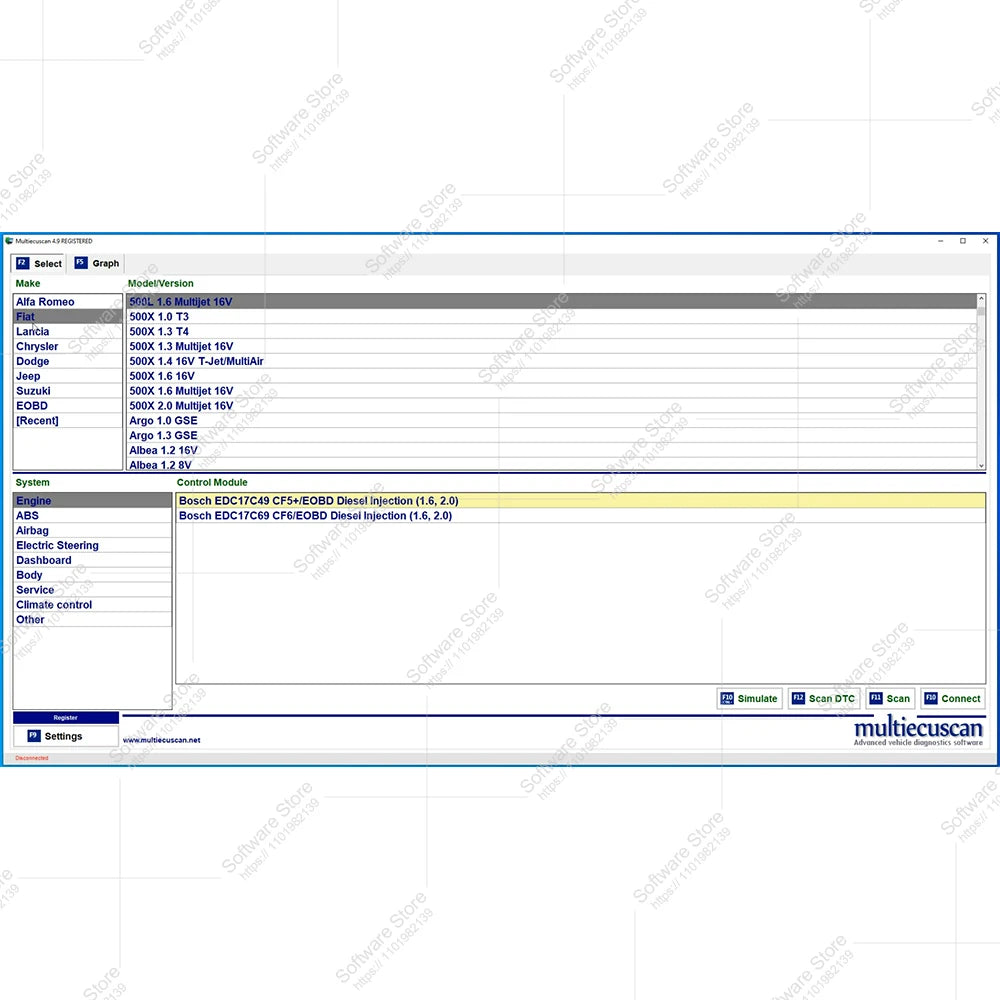Screen dimensions: 1000x1000
Task: Choose 500X 1.3 T4 model
Action: pyautogui.click(x=552, y=332)
